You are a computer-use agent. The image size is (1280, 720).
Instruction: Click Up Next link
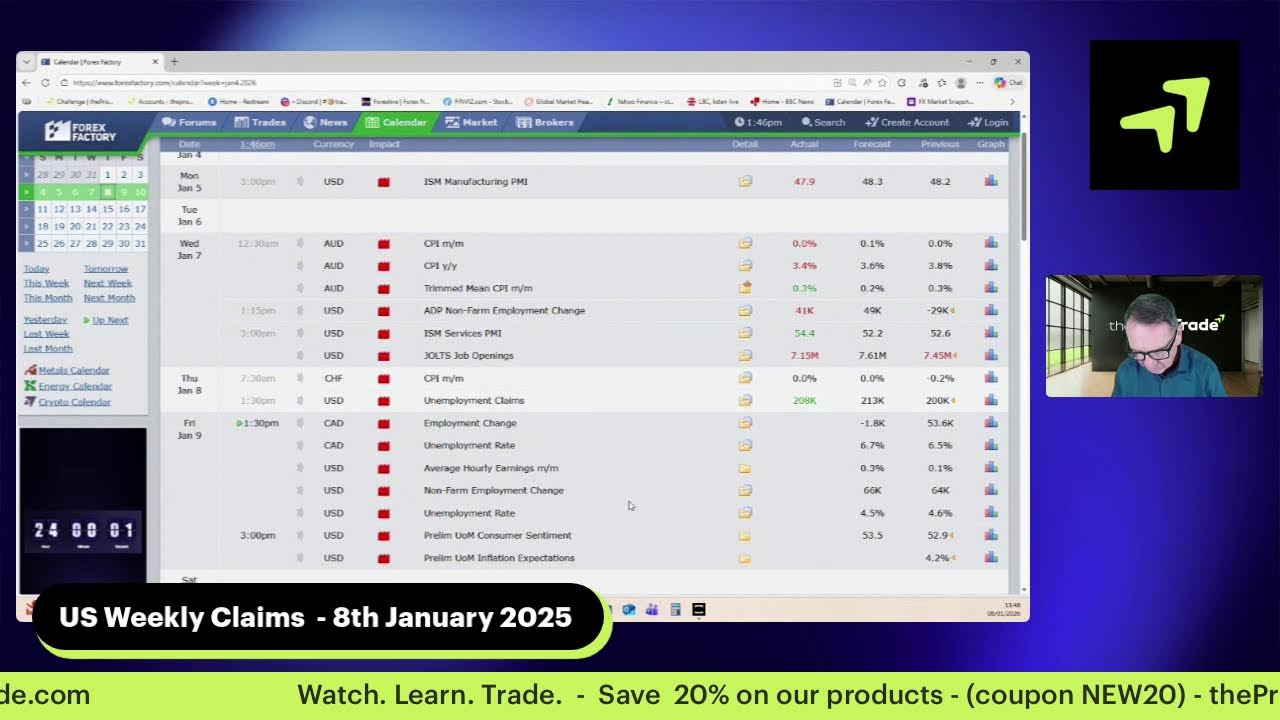110,320
